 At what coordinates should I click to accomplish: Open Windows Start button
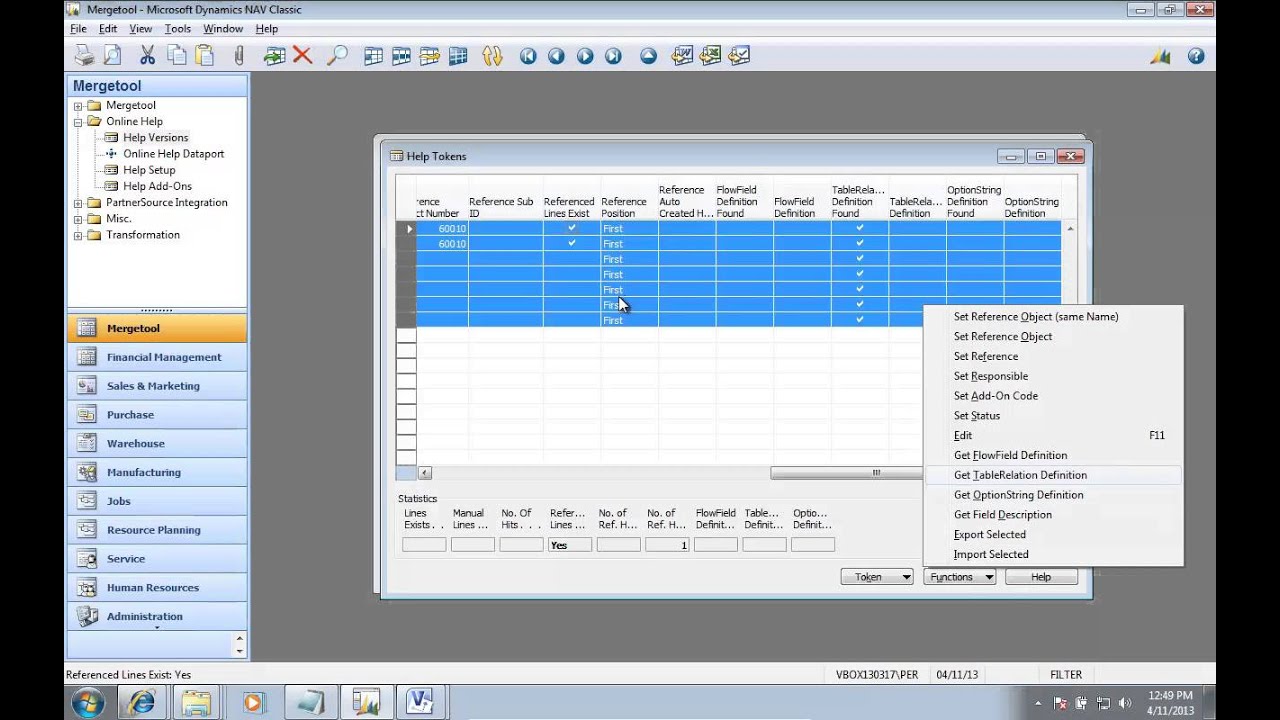87,702
